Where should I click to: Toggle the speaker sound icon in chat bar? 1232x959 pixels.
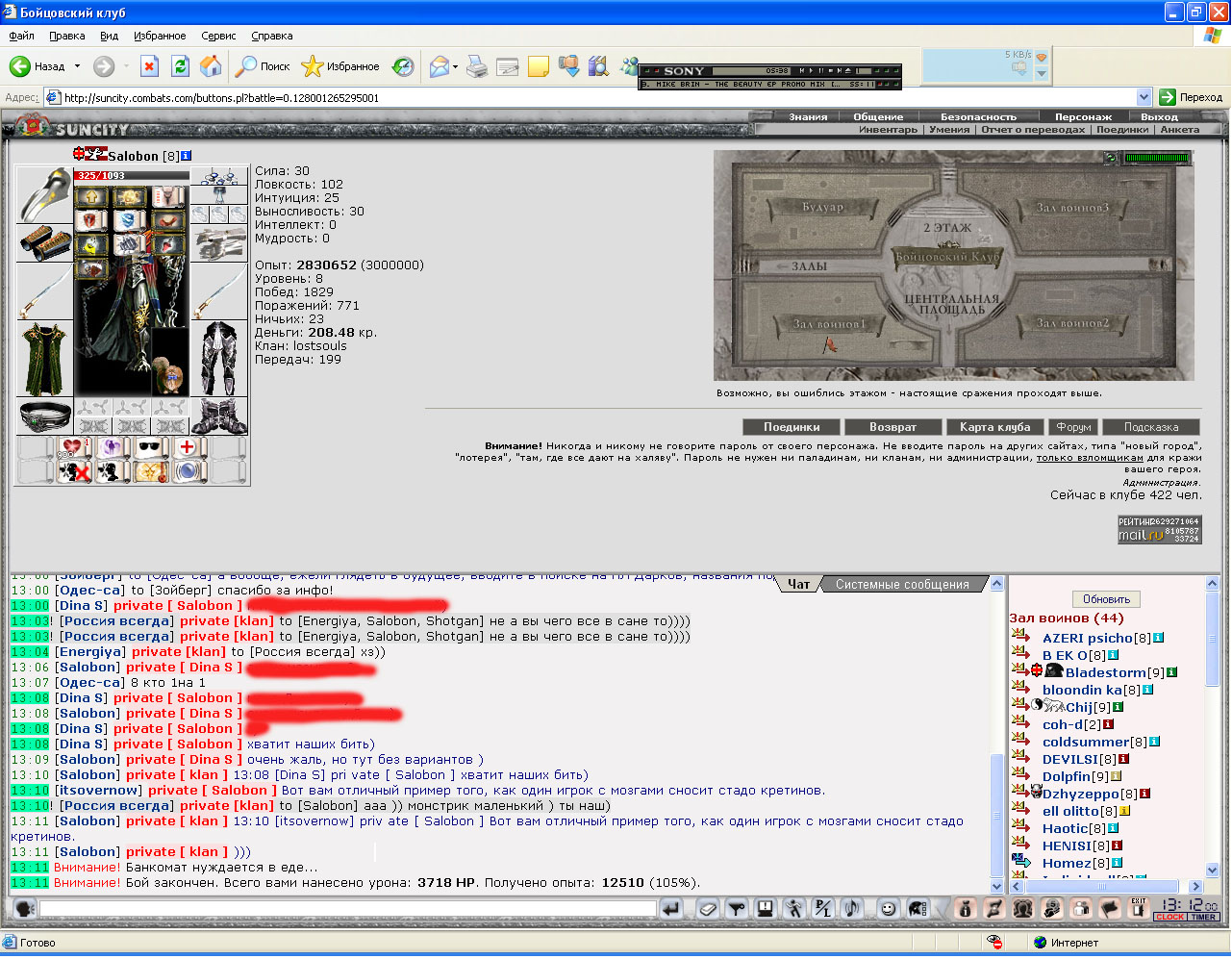tap(851, 908)
